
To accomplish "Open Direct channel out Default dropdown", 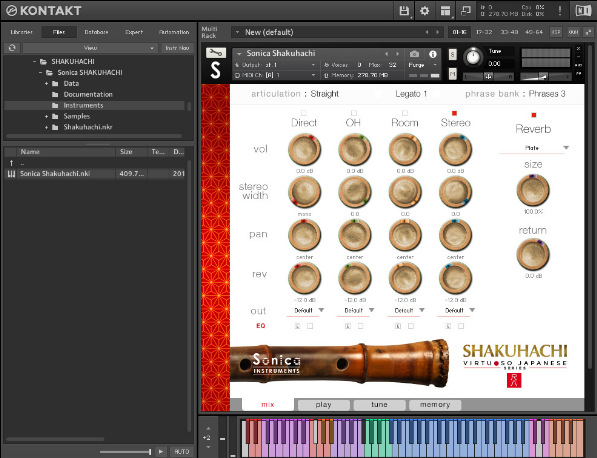I will [306, 311].
